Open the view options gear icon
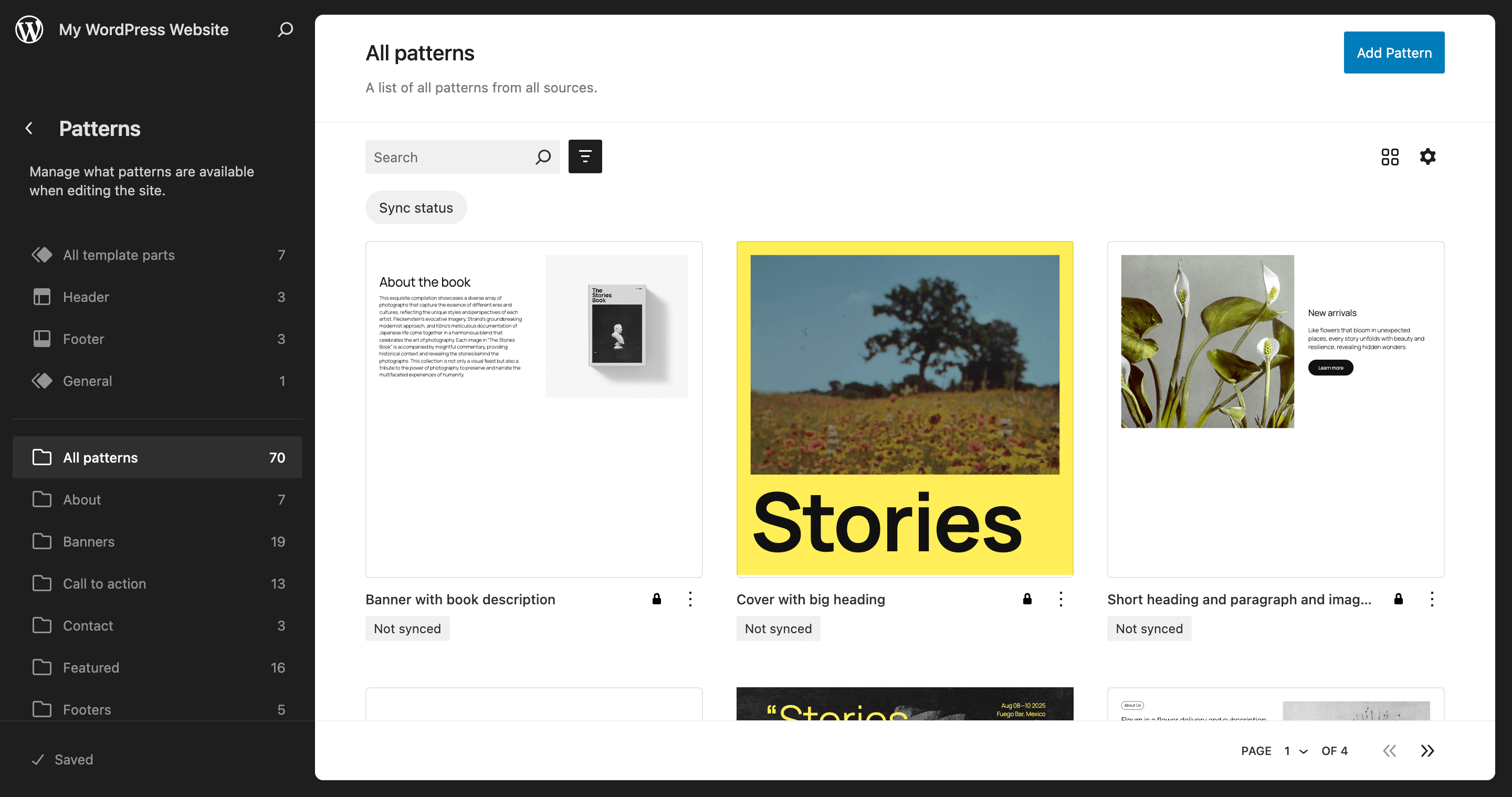The height and width of the screenshot is (797, 1512). click(x=1427, y=156)
